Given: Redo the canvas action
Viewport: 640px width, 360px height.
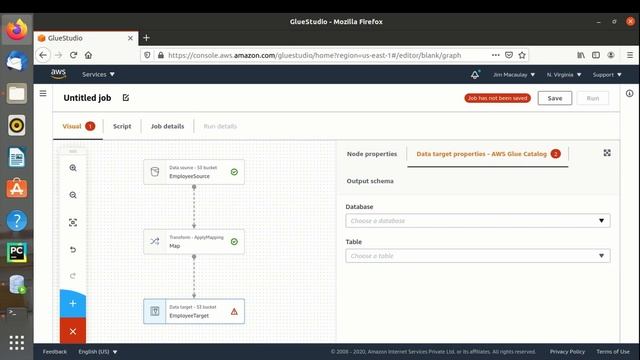Looking at the screenshot, I should [x=73, y=276].
